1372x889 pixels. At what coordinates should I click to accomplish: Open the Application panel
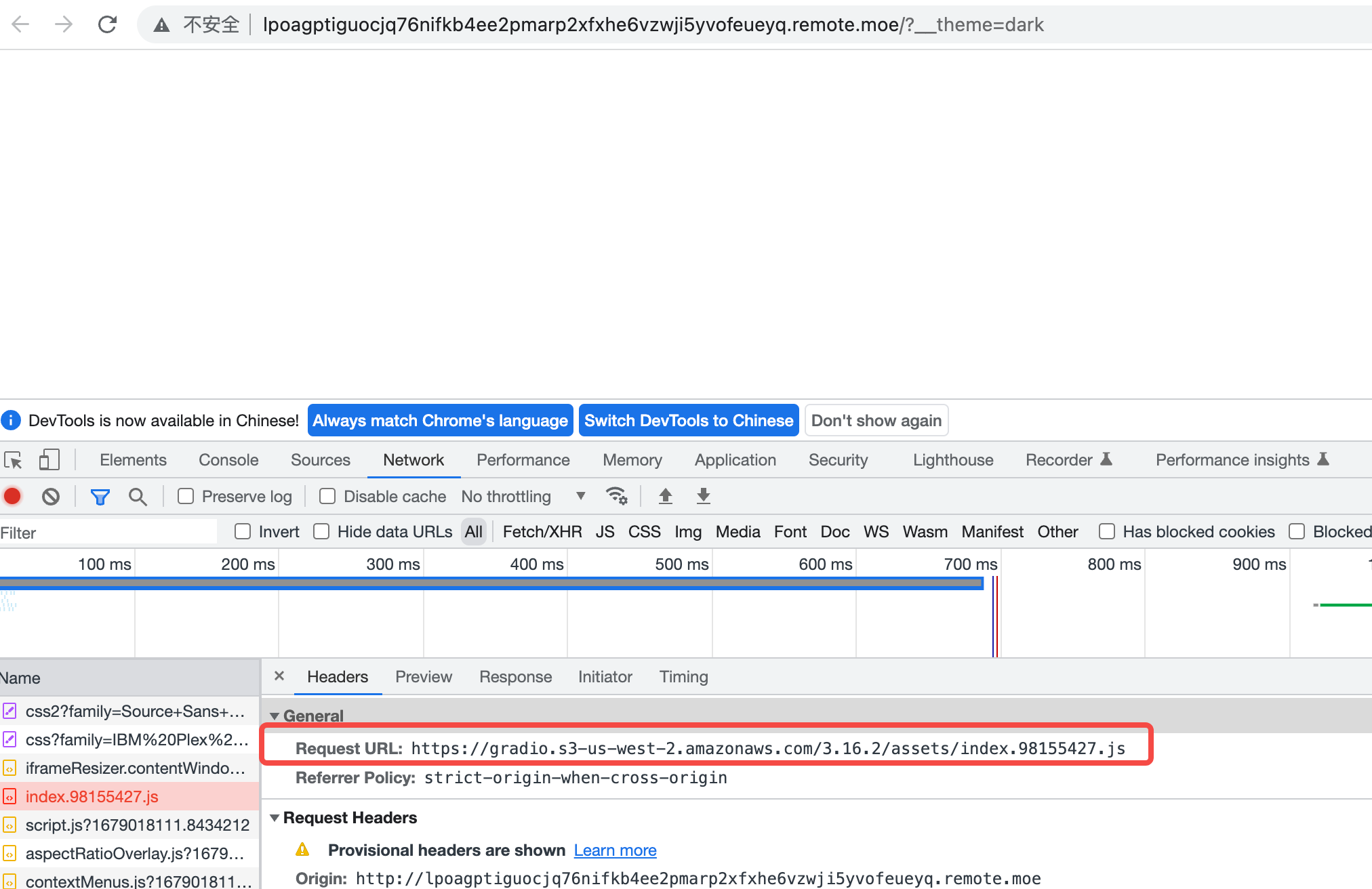[x=735, y=459]
